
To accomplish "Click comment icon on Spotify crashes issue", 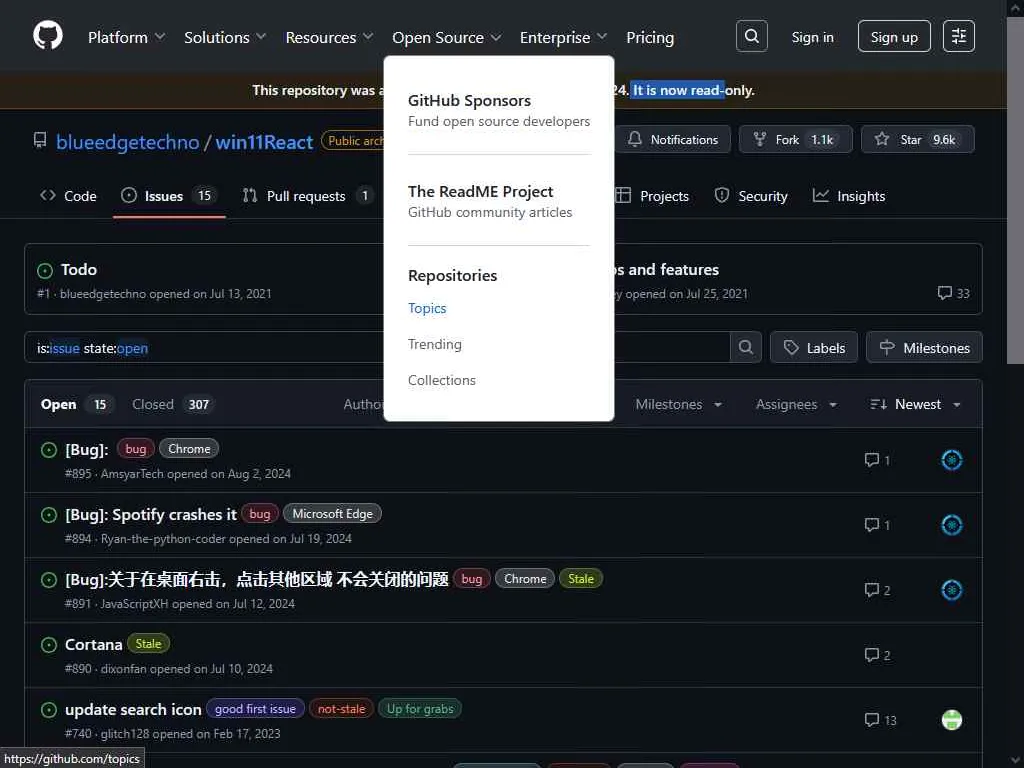I will click(871, 524).
